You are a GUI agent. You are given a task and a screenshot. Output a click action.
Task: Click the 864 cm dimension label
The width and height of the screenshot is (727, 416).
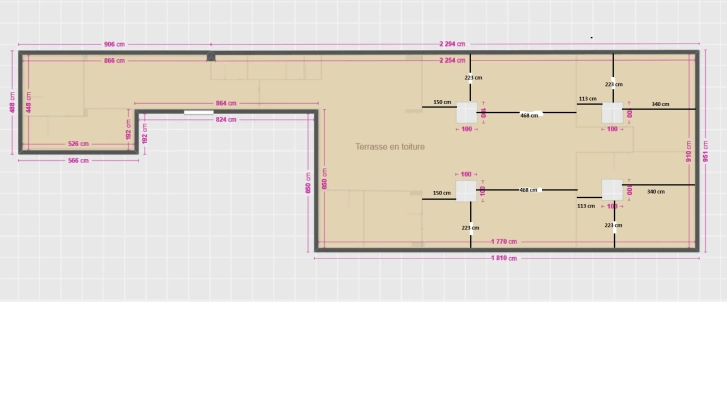click(x=226, y=103)
